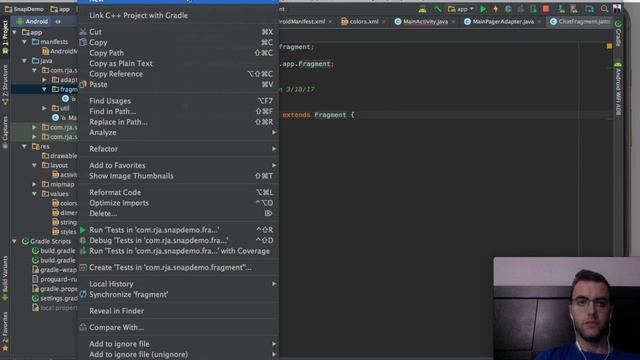
Task: Click the magnifier Search Everywhere icon
Action: pyautogui.click(x=604, y=9)
